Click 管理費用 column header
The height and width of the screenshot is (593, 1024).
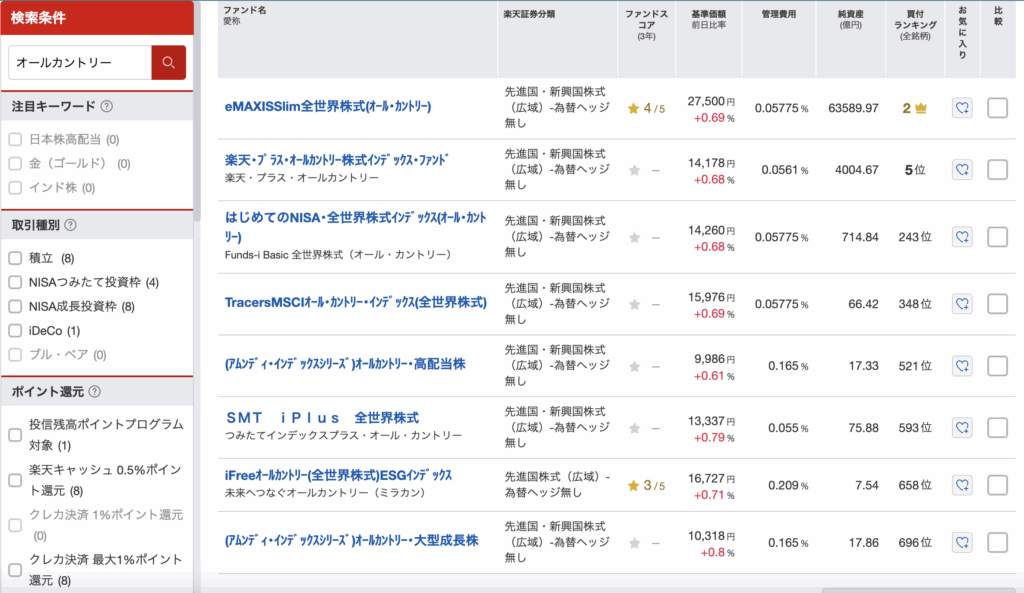778,14
